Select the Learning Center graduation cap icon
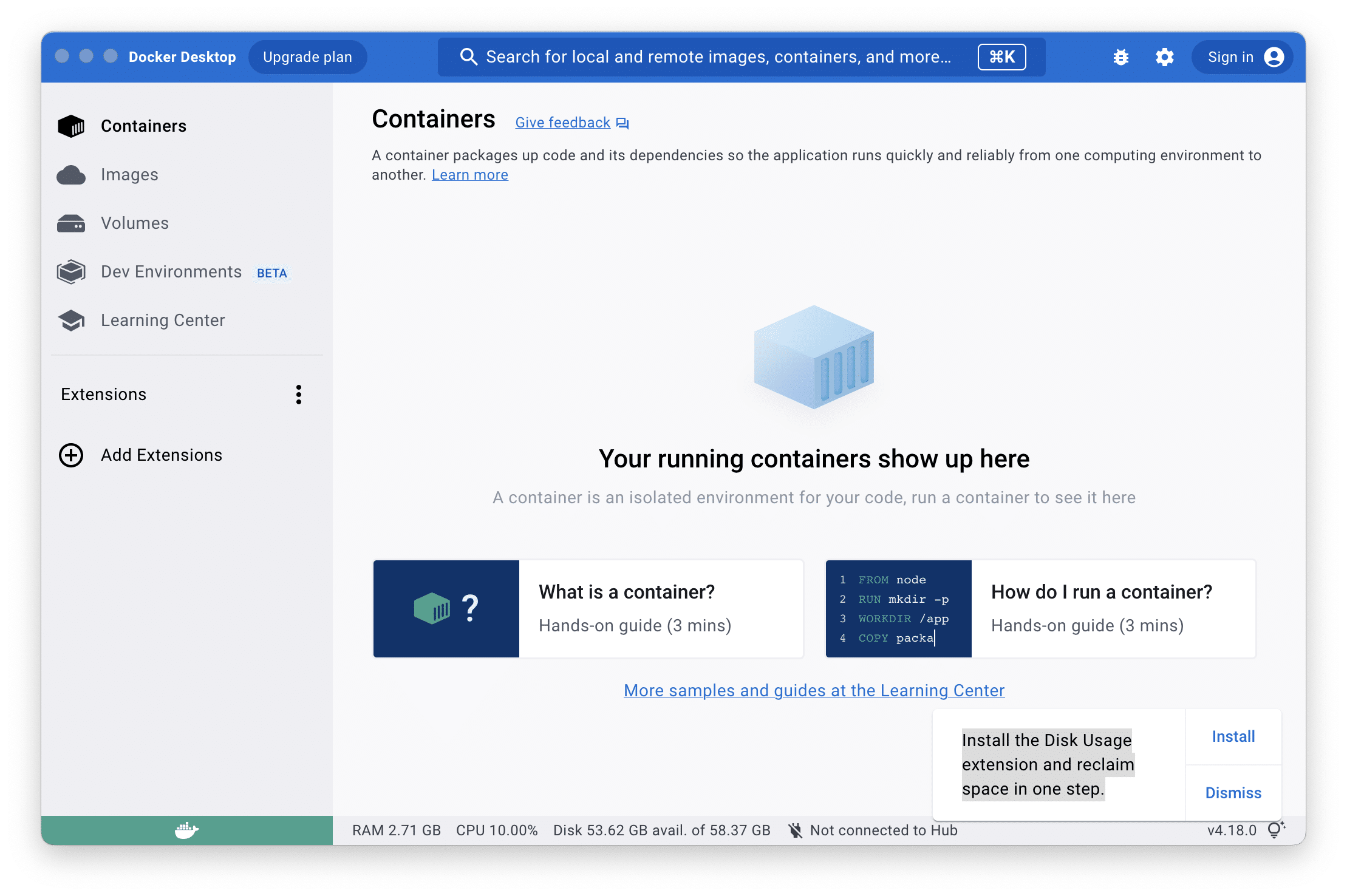 tap(71, 321)
